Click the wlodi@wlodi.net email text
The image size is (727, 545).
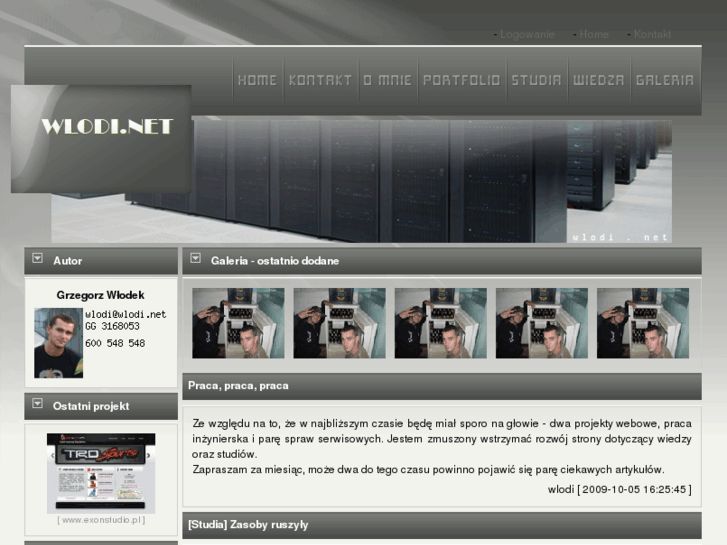[126, 314]
